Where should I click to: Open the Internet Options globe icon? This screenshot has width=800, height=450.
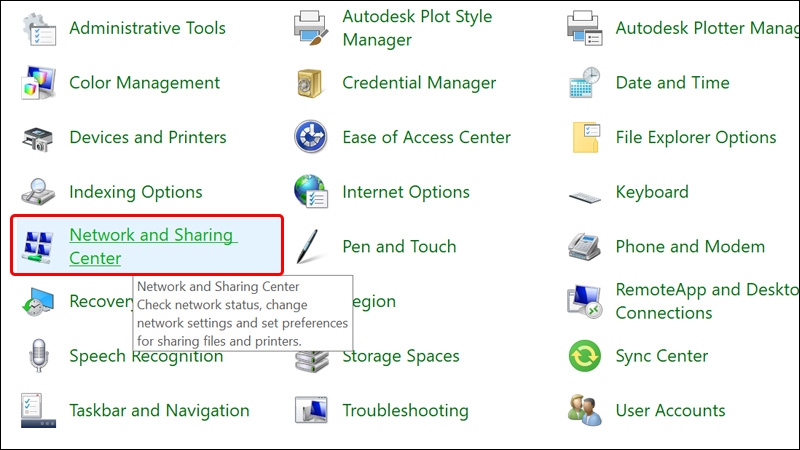(311, 191)
